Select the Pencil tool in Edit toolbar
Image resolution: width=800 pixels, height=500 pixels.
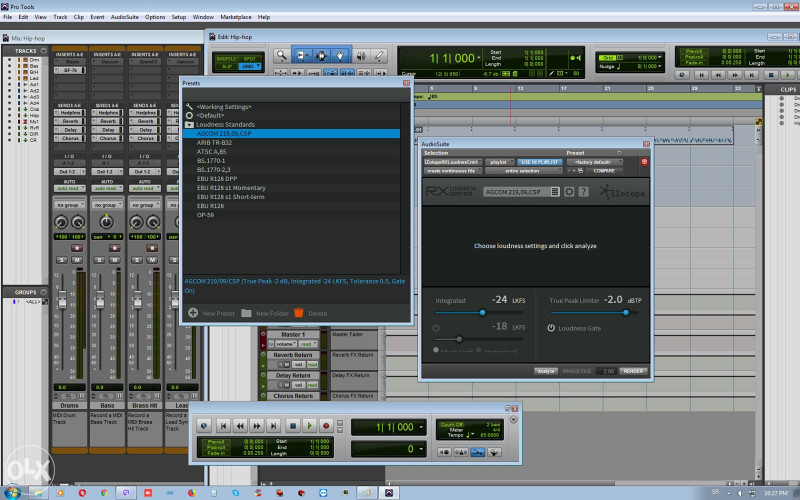pyautogui.click(x=379, y=55)
